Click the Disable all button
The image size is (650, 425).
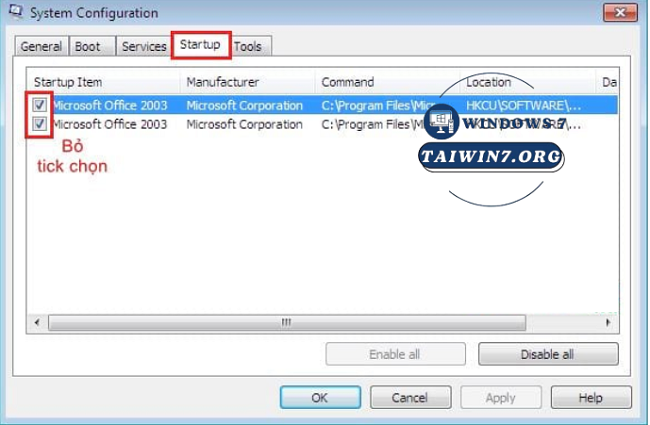pos(548,354)
